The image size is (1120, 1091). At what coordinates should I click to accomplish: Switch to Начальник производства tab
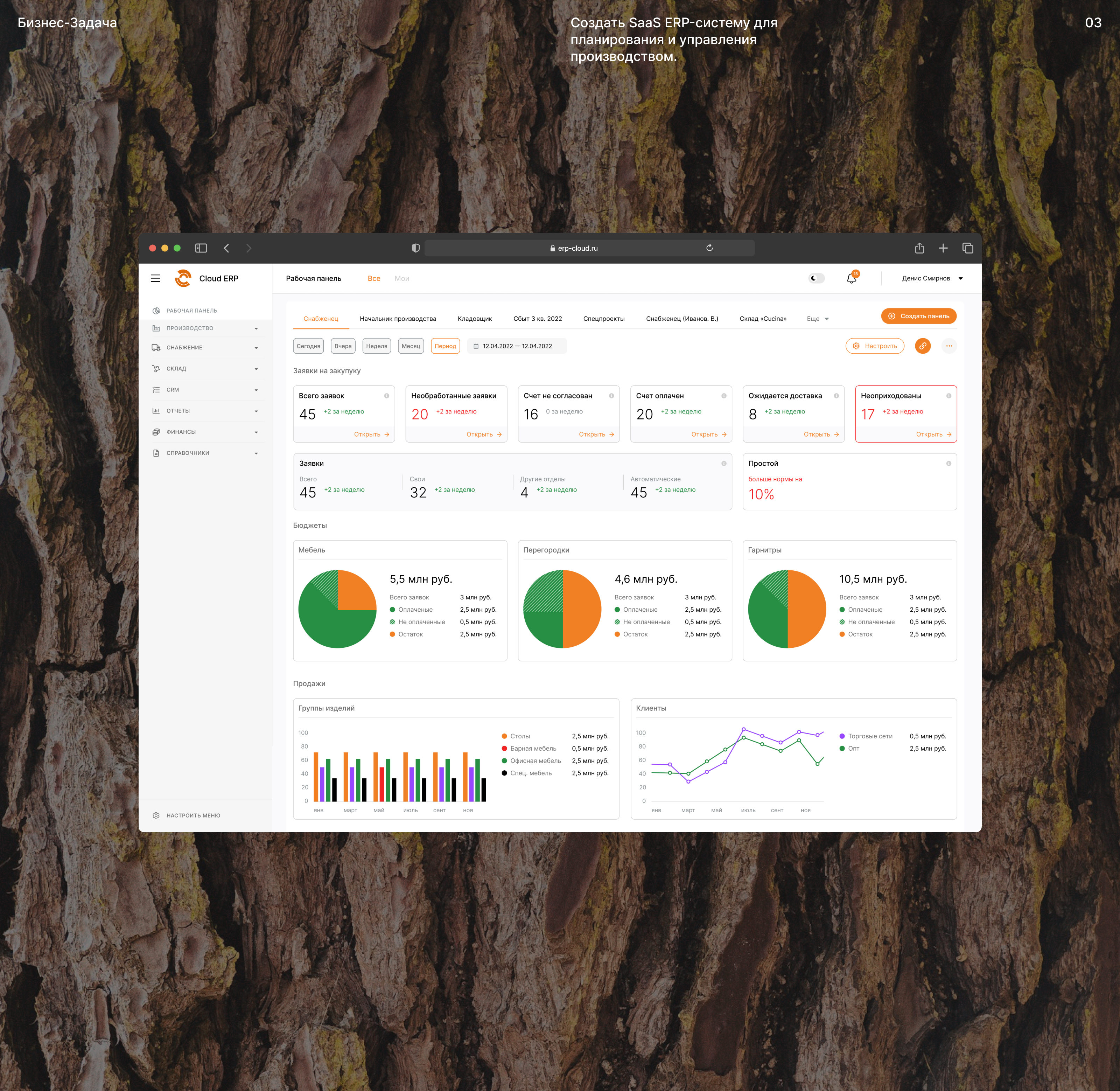398,319
